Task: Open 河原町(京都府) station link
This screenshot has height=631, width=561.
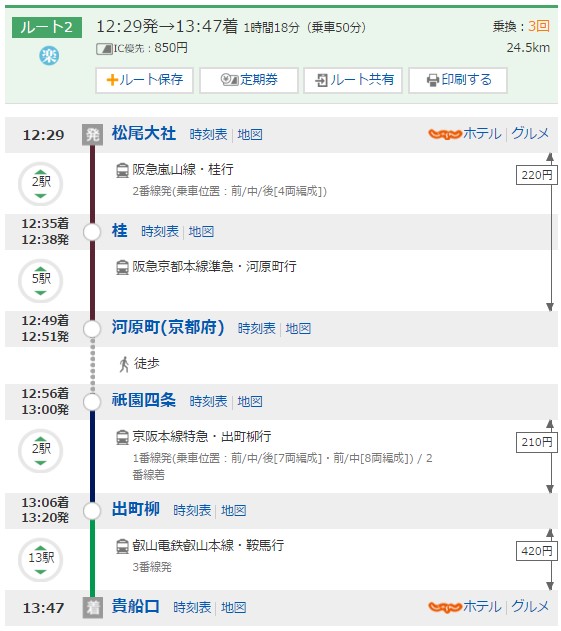Action: click(x=168, y=328)
